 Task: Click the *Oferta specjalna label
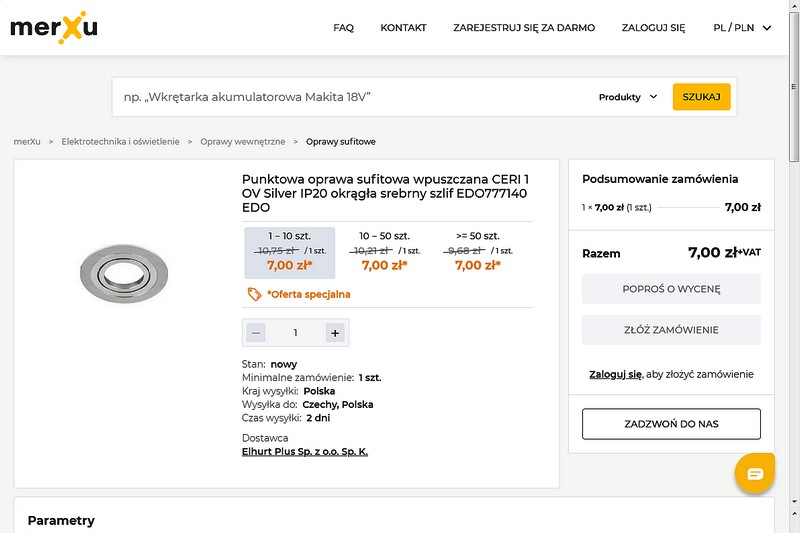[x=309, y=294]
